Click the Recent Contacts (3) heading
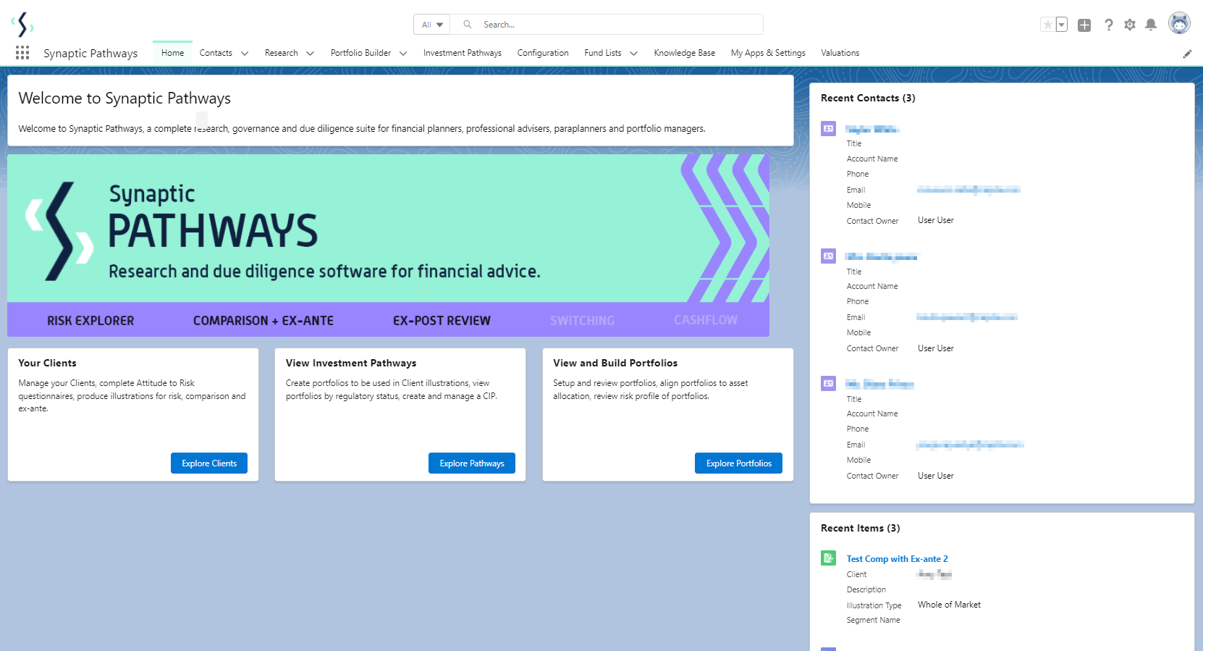This screenshot has width=1205, height=653. 868,98
